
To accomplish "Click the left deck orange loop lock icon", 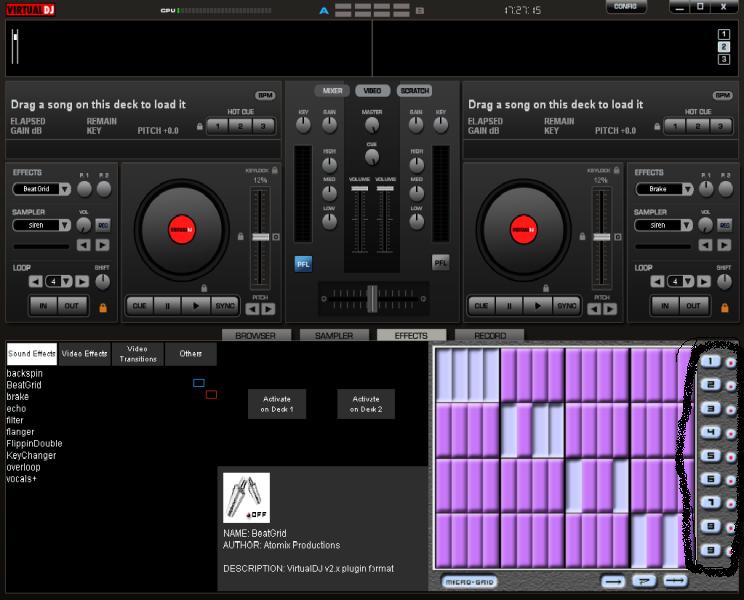I will (102, 307).
